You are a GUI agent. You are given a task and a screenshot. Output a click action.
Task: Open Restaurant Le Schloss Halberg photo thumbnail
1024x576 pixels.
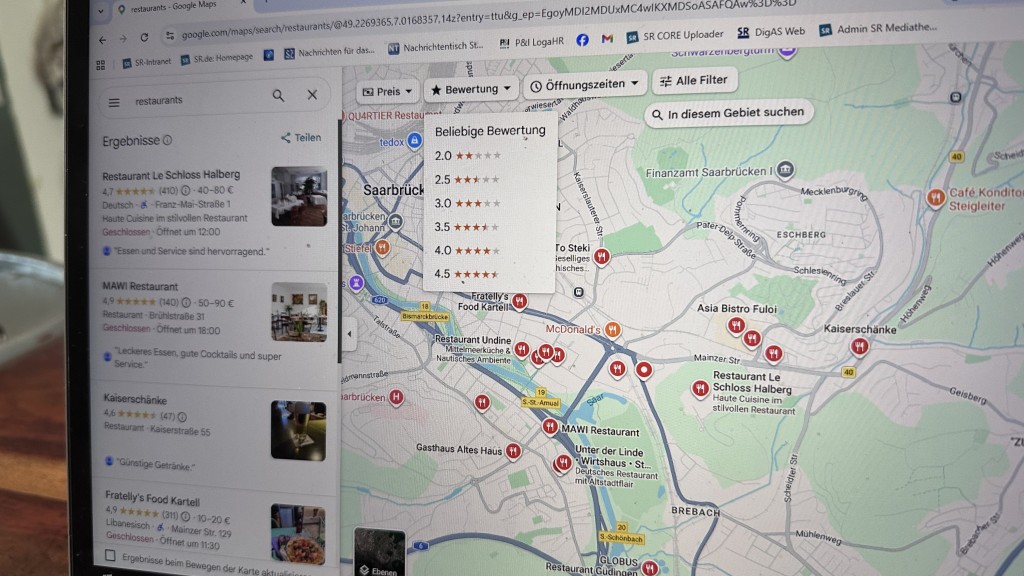point(299,196)
